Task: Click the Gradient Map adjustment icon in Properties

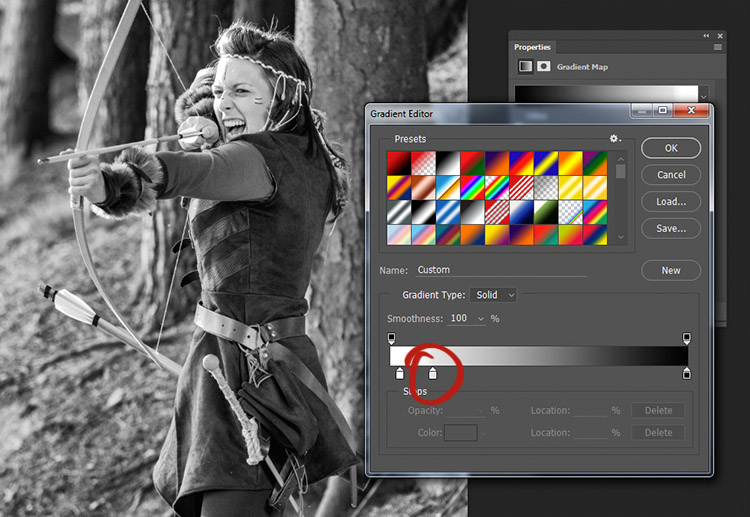Action: (525, 66)
